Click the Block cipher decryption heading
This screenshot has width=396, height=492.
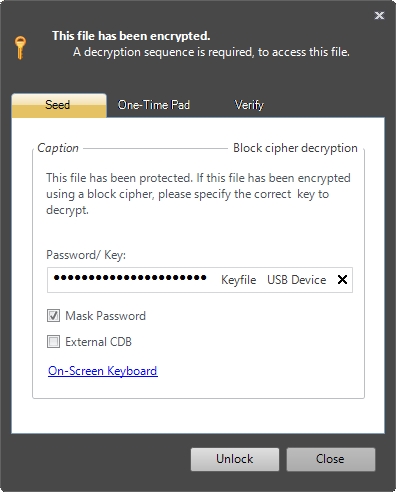coord(295,148)
